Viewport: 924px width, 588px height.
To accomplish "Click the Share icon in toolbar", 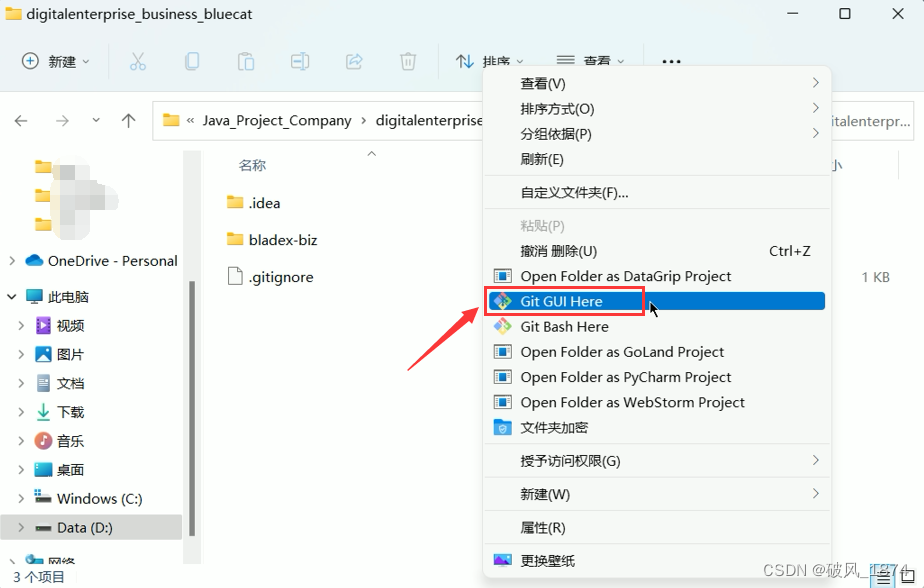I will point(354,61).
